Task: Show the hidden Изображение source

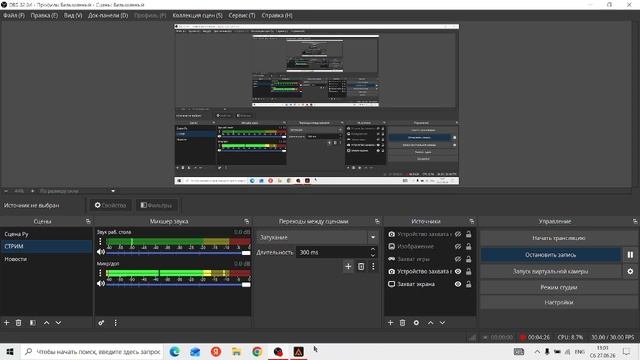Action: click(458, 247)
